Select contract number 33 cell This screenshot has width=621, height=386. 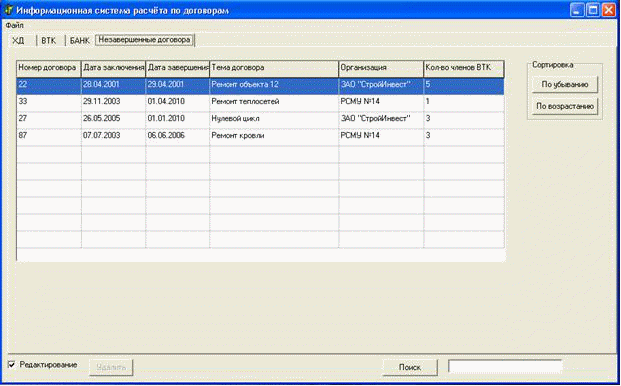pos(49,103)
